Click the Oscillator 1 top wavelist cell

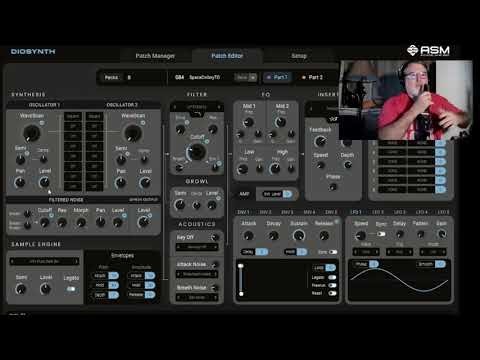pos(73,116)
